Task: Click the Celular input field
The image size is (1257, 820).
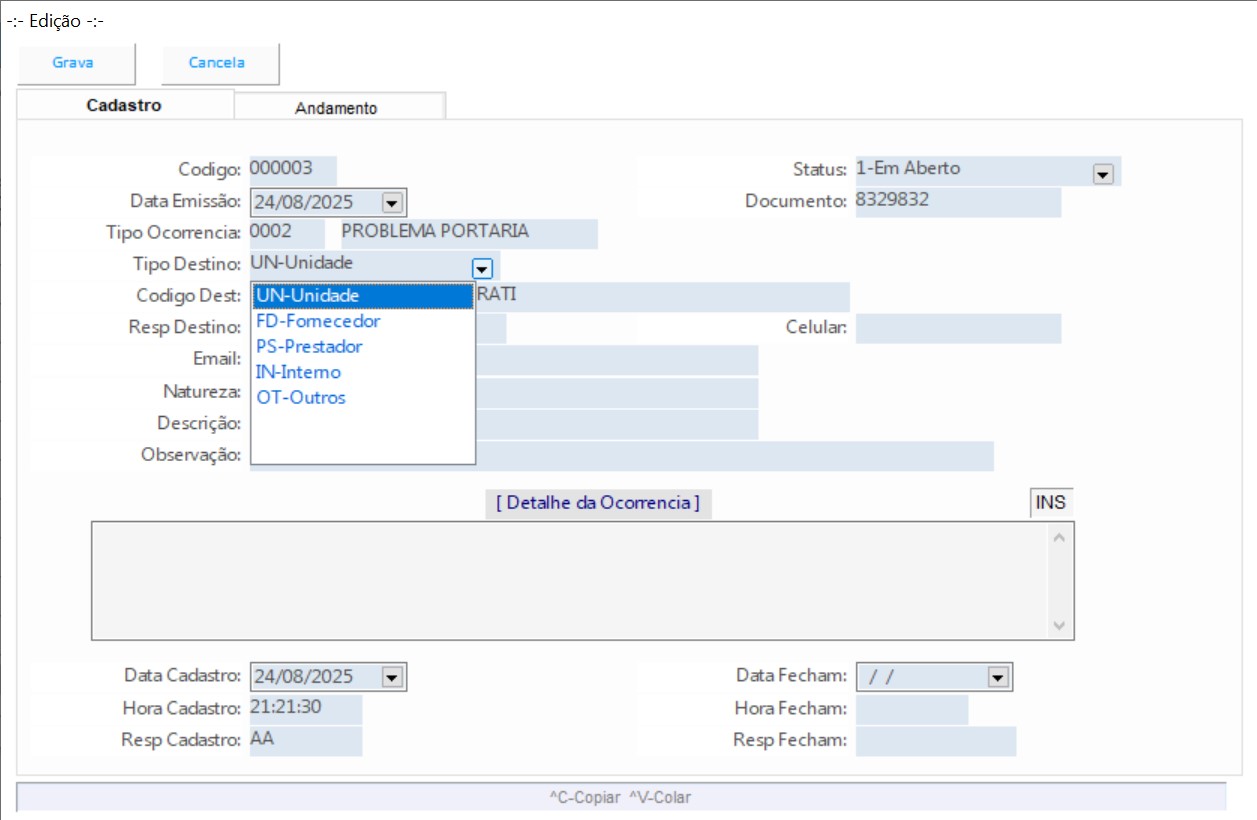Action: pos(957,328)
